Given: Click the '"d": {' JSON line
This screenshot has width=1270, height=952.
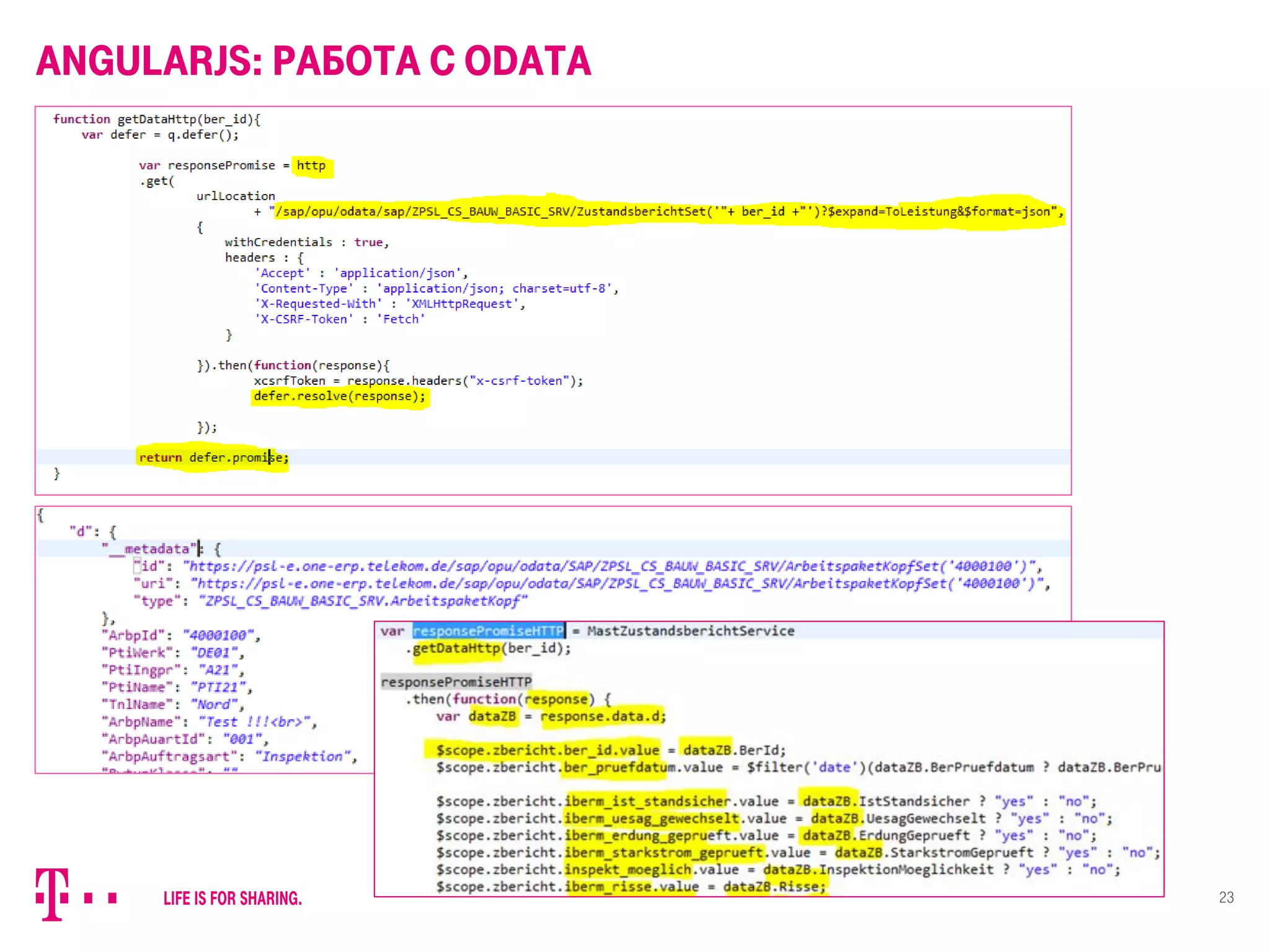Looking at the screenshot, I should click(x=92, y=531).
